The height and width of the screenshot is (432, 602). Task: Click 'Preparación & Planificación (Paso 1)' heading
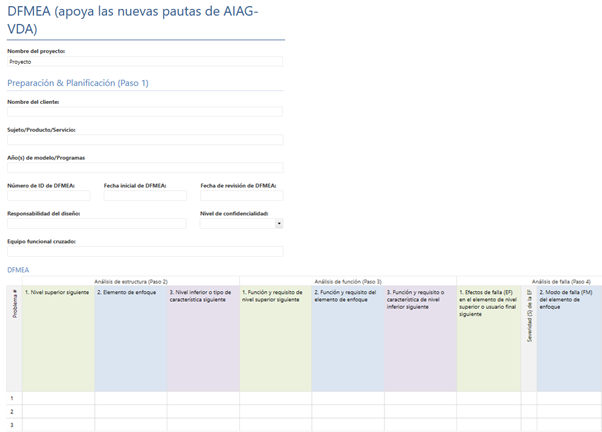(78, 83)
